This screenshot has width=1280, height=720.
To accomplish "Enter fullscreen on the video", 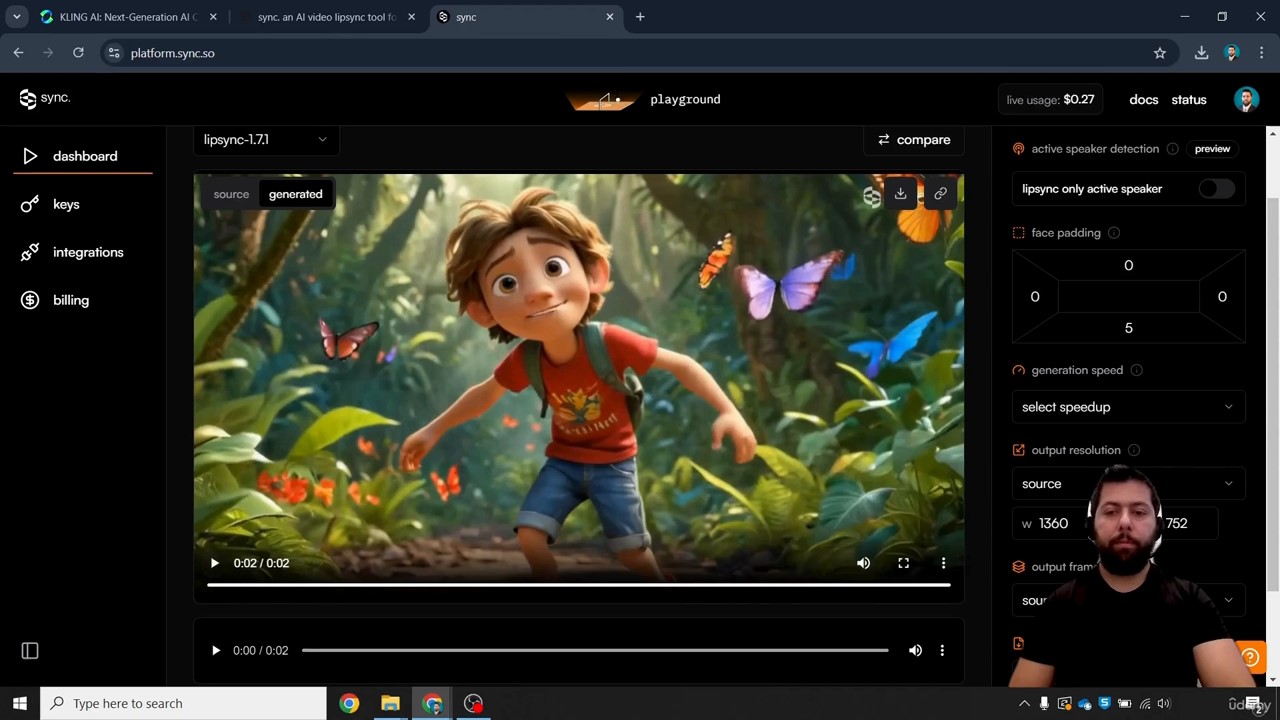I will coord(903,563).
